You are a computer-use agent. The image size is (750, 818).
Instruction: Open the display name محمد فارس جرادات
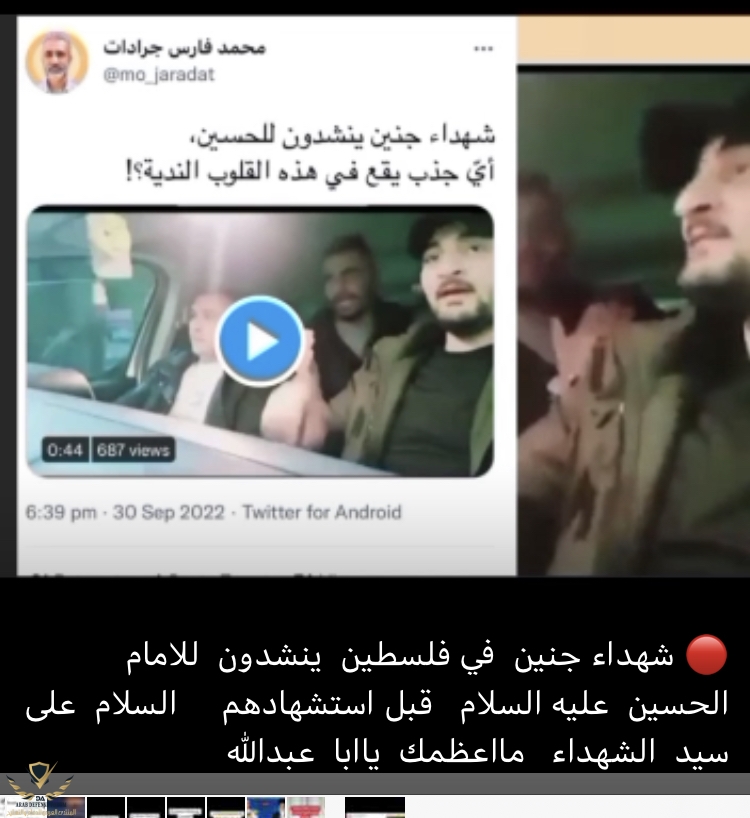coord(185,47)
